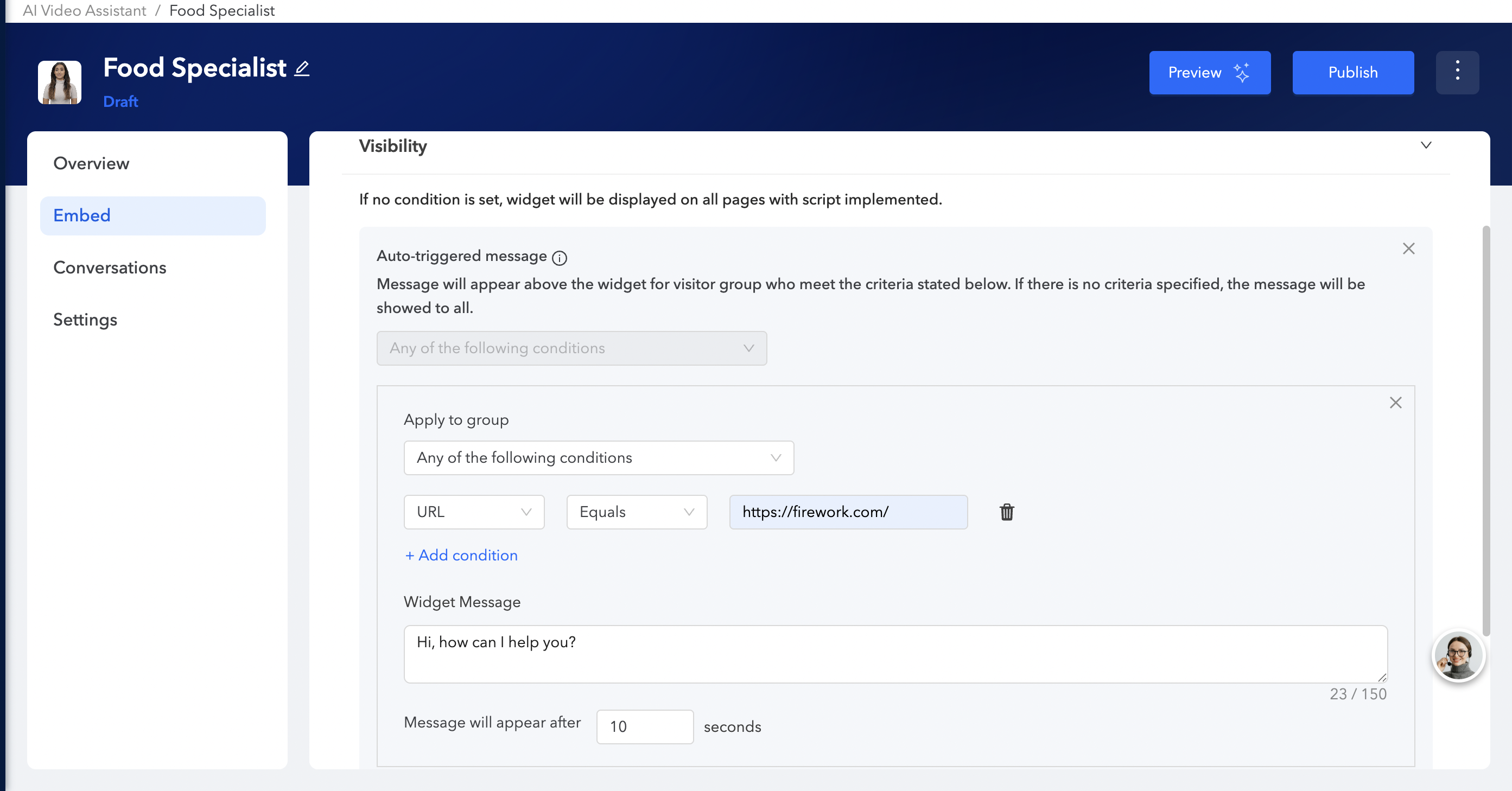This screenshot has height=791, width=1512.
Task: Click the Widget Message text area
Action: click(895, 654)
